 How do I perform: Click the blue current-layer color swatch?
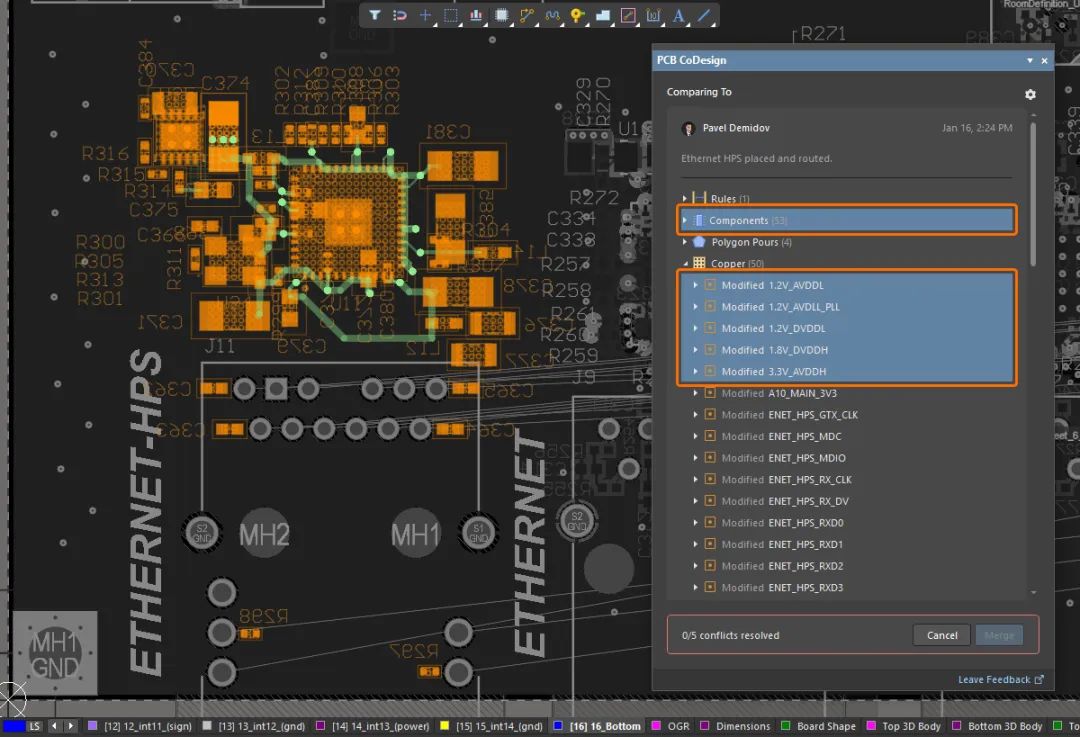pyautogui.click(x=13, y=726)
